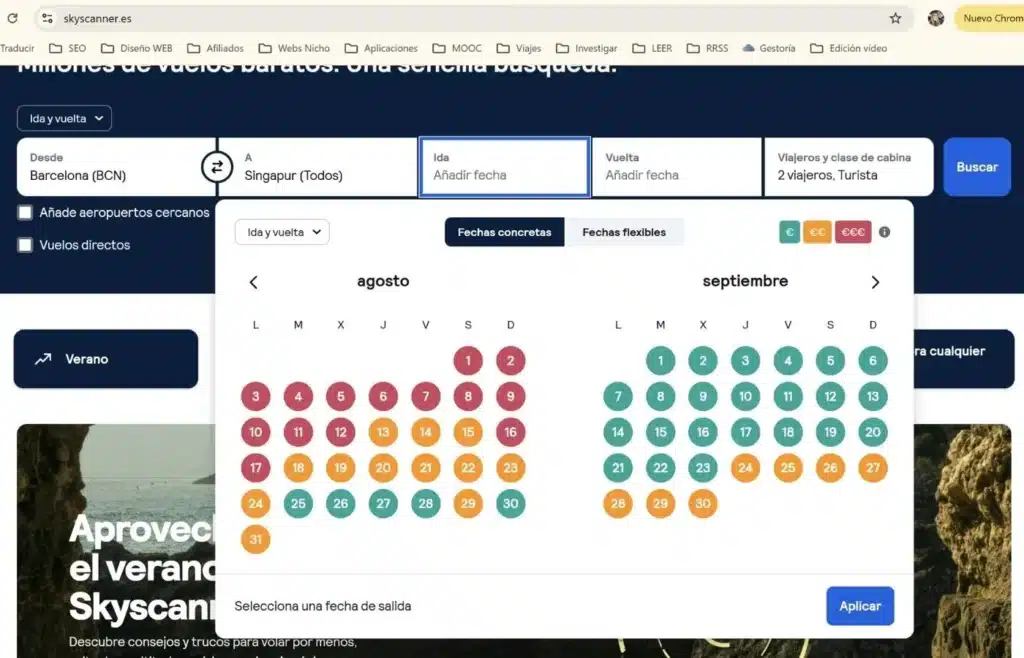
Task: Select August 22 in the calendar
Action: click(x=468, y=467)
